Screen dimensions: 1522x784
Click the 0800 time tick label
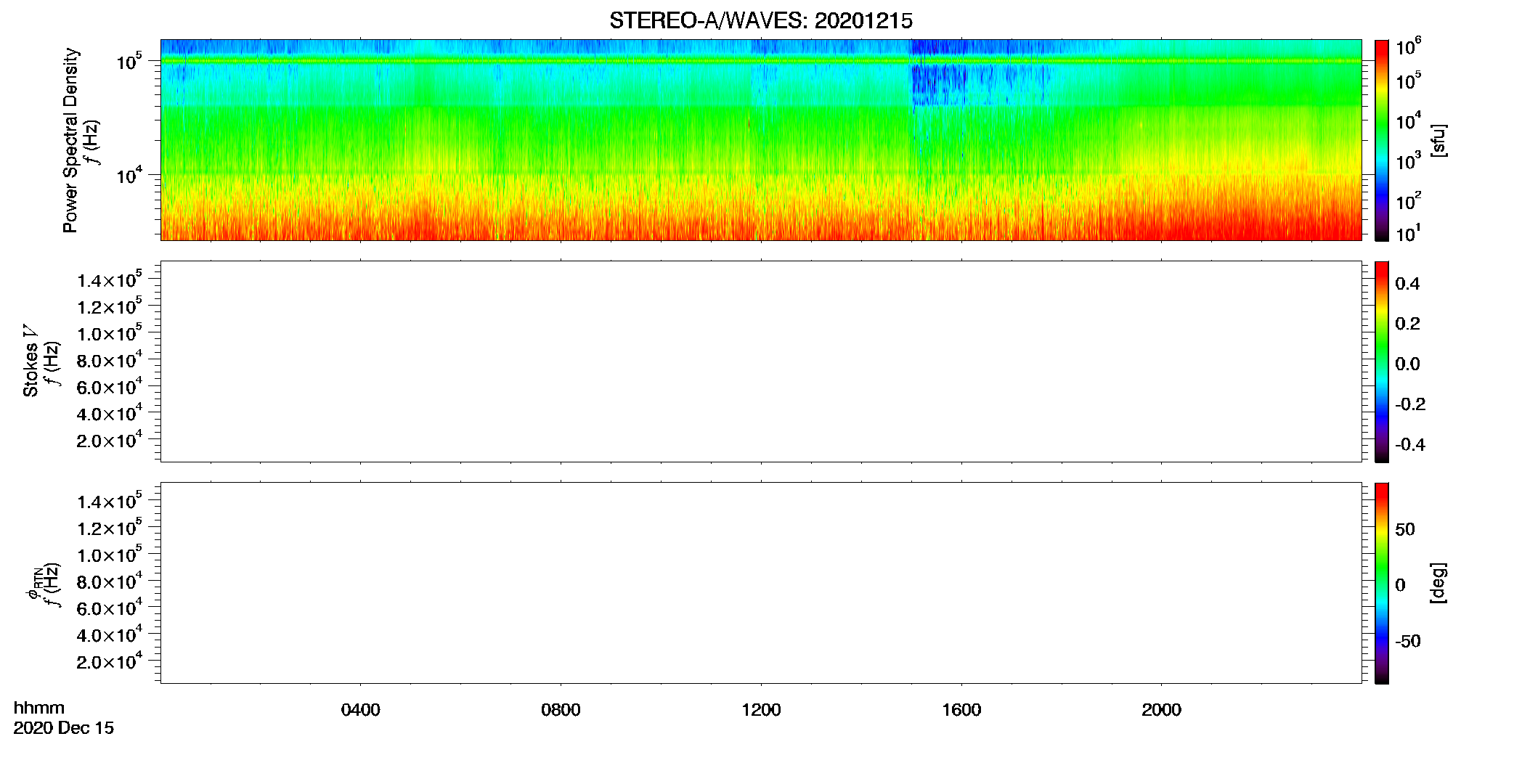point(561,710)
